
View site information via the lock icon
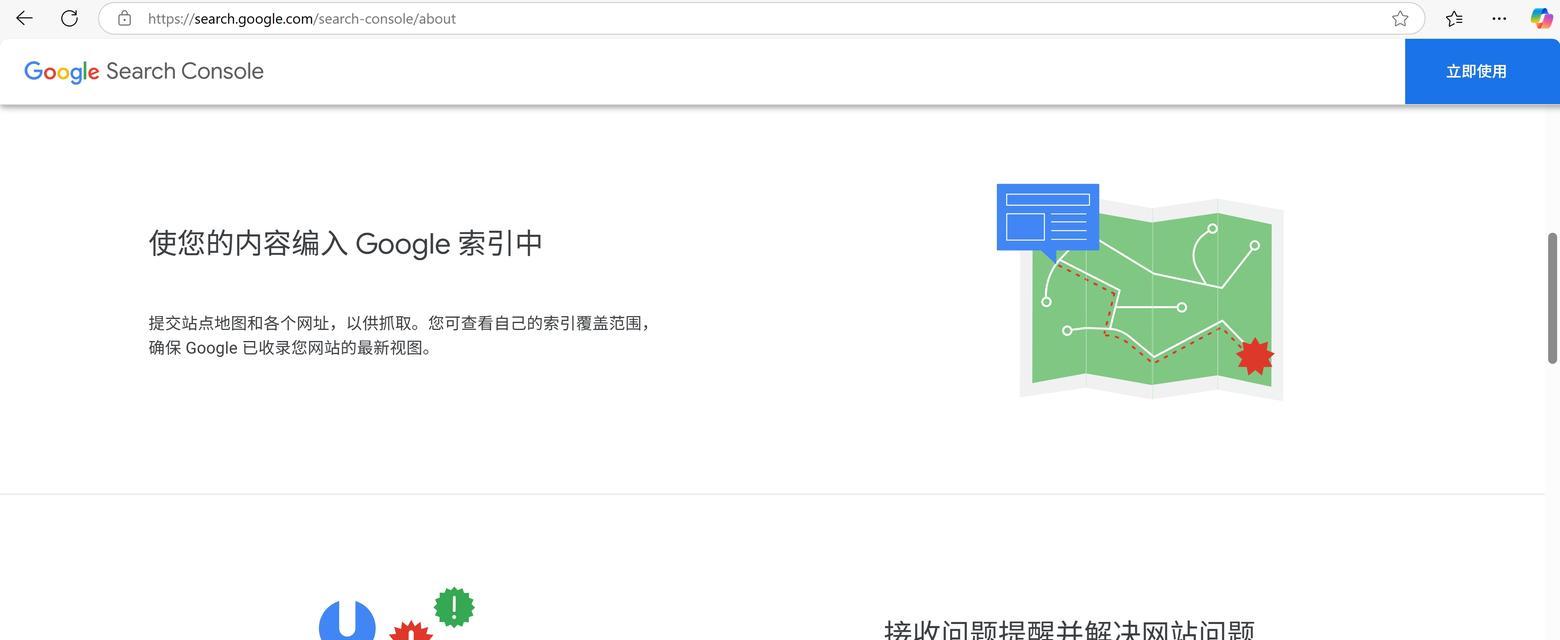coord(125,18)
